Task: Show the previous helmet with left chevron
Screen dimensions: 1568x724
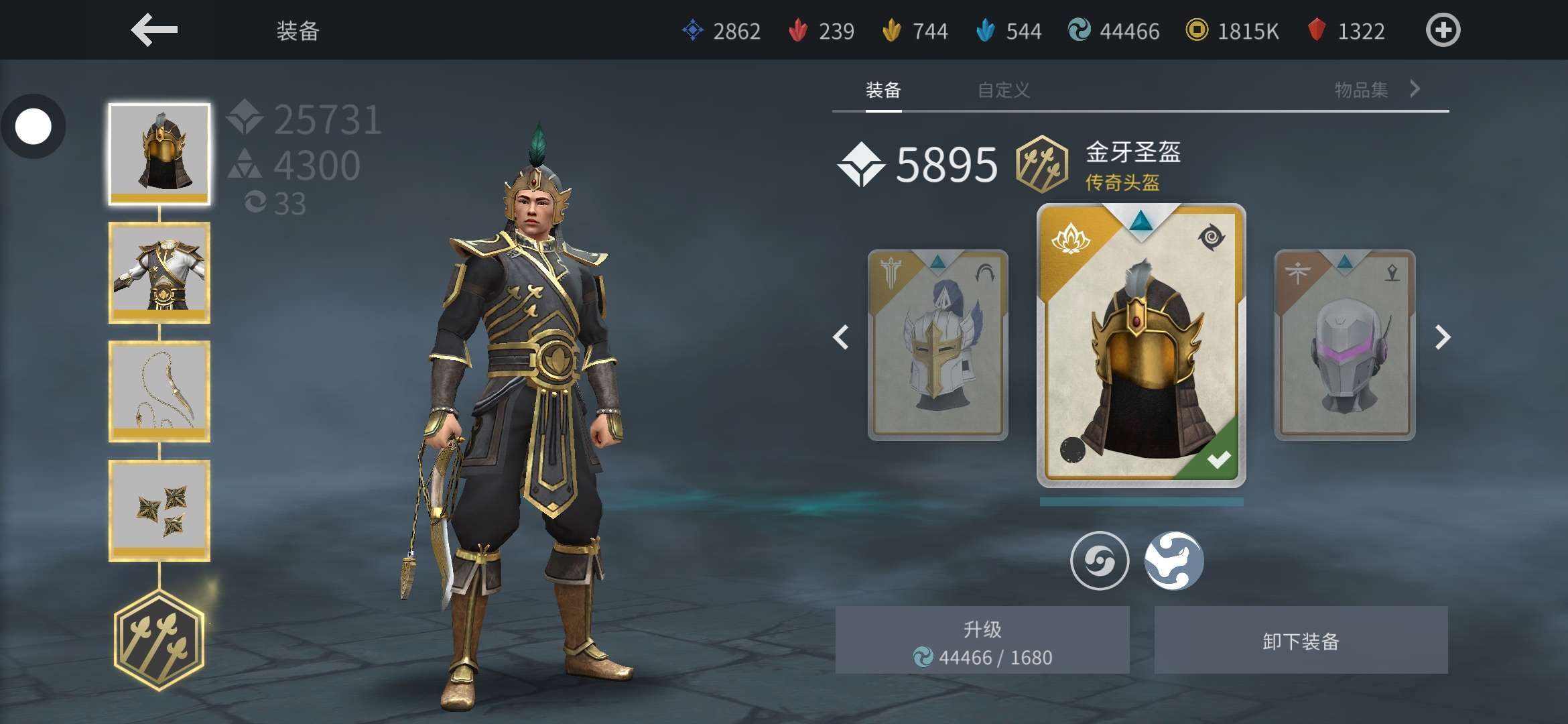Action: tap(841, 337)
